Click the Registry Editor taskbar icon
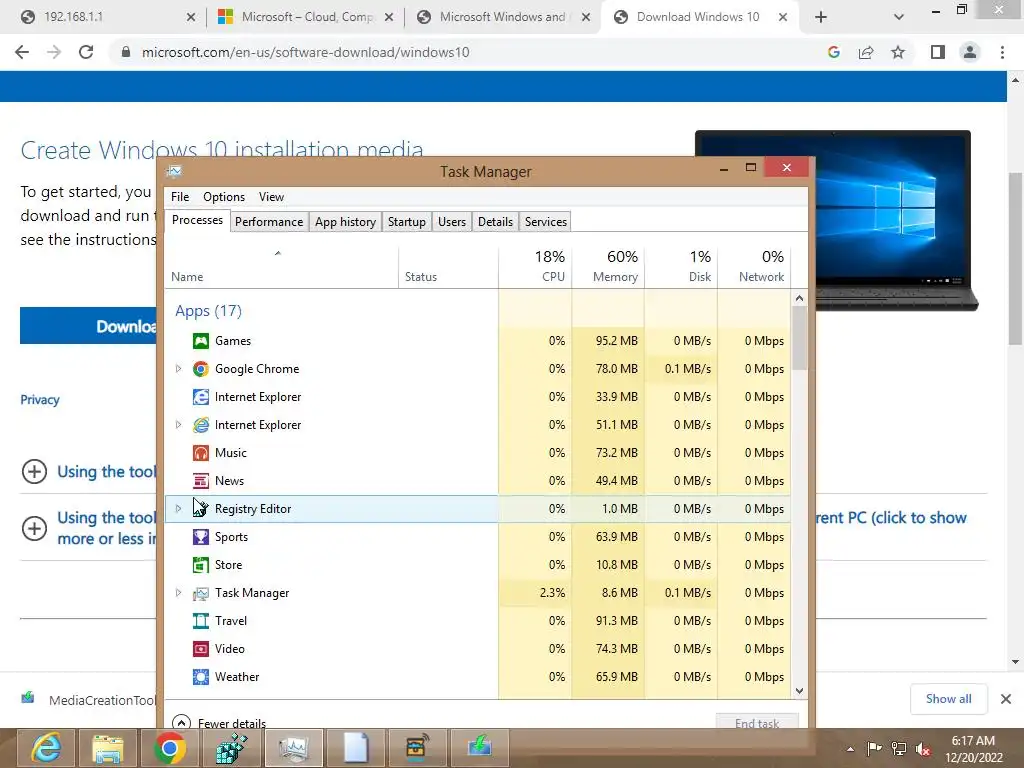Image resolution: width=1024 pixels, height=768 pixels. (232, 748)
